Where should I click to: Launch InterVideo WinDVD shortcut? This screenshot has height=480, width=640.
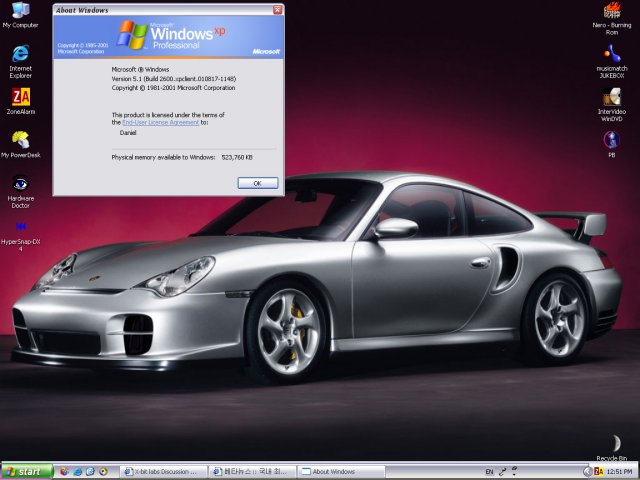click(x=611, y=104)
